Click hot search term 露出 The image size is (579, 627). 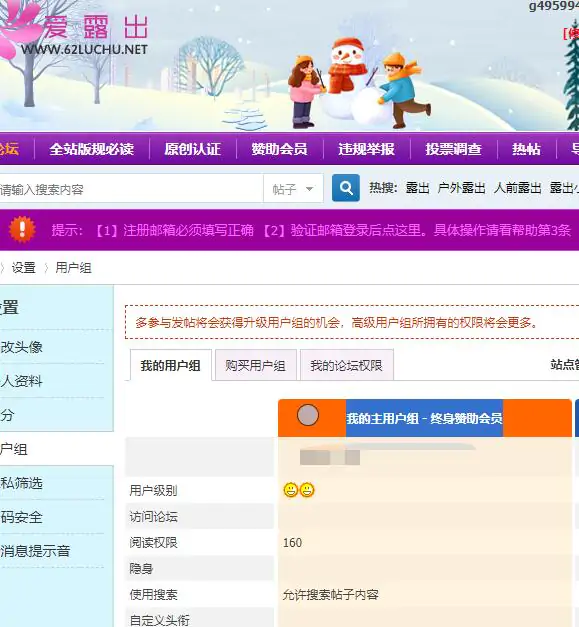417,188
